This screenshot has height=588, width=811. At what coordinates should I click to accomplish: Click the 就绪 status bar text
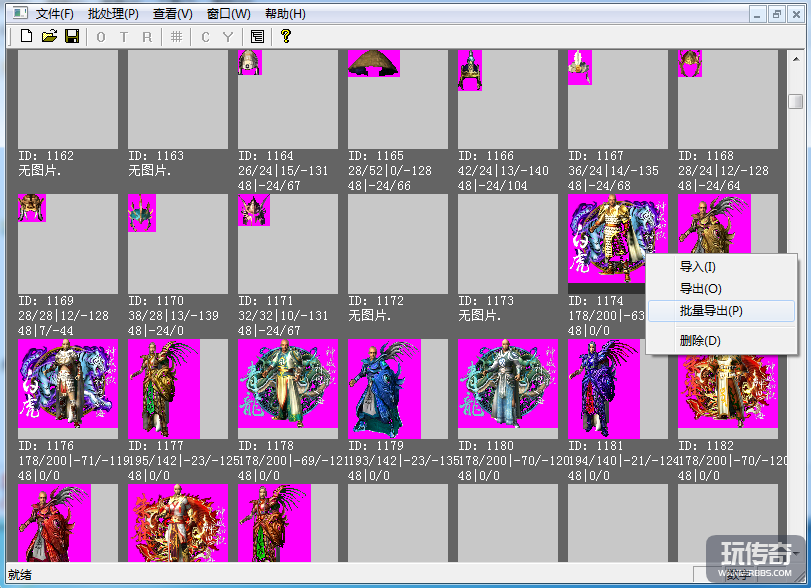pyautogui.click(x=20, y=575)
